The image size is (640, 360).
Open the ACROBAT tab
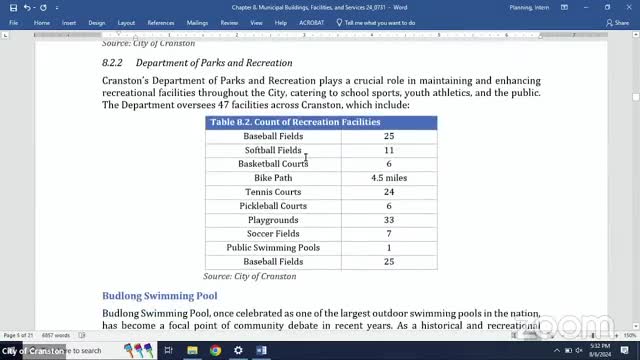(x=311, y=23)
